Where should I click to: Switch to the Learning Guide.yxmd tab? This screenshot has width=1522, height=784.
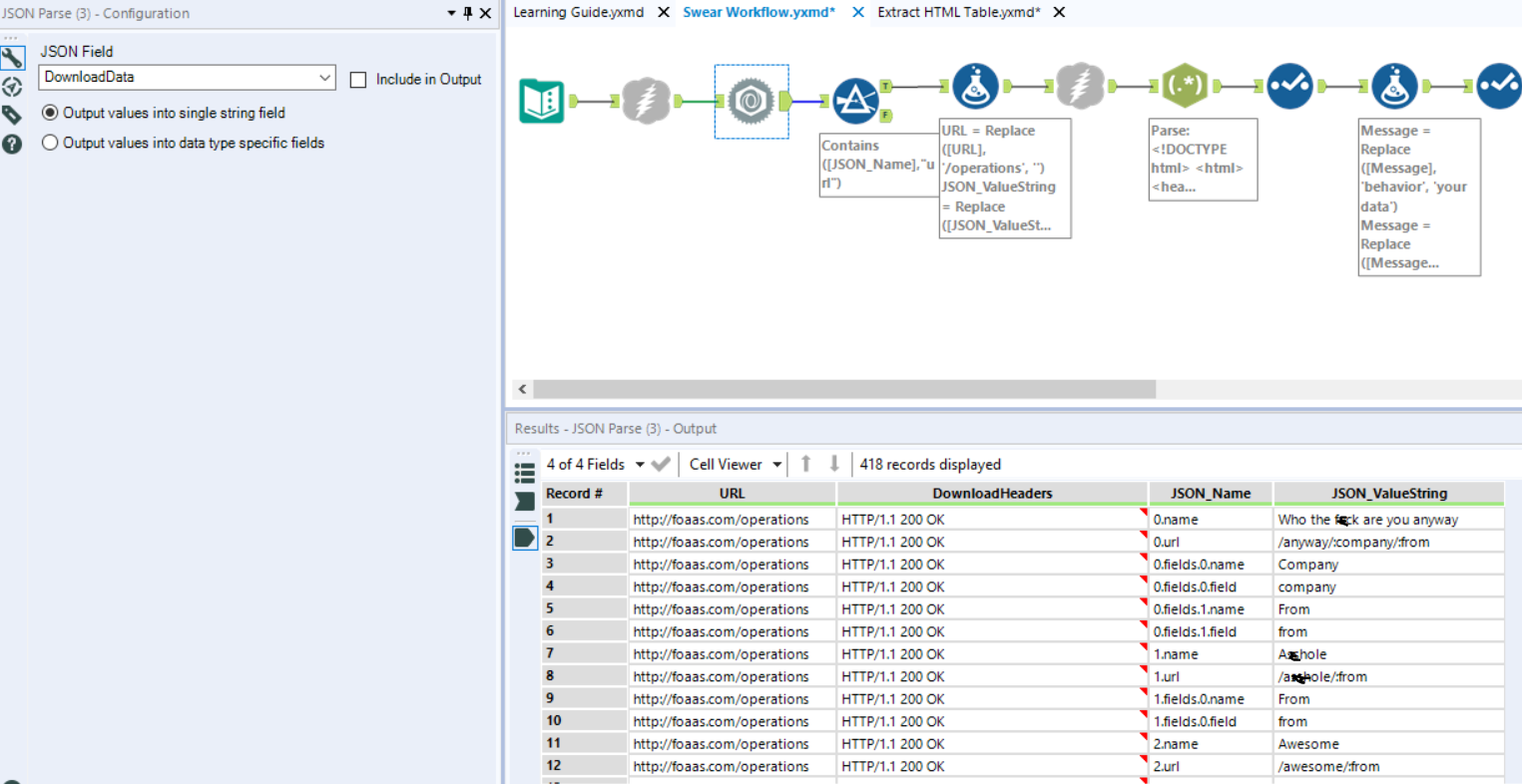[579, 12]
